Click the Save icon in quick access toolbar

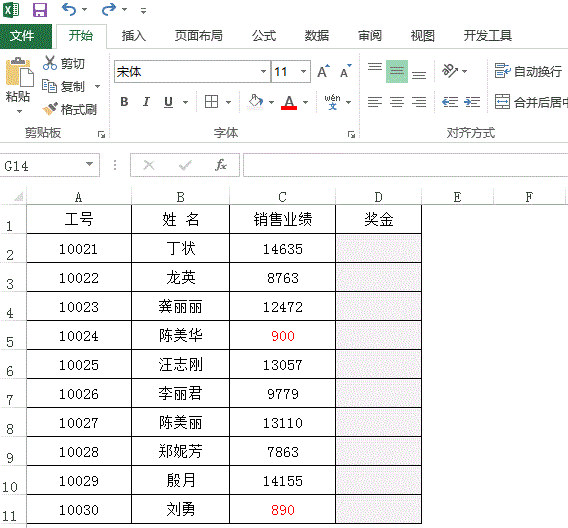coord(39,10)
